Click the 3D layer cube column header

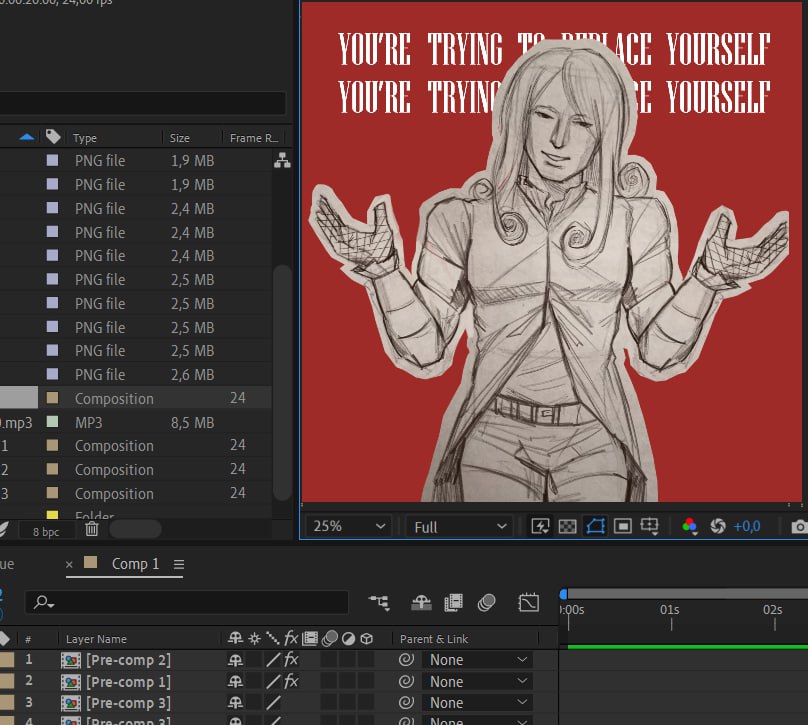[x=366, y=639]
